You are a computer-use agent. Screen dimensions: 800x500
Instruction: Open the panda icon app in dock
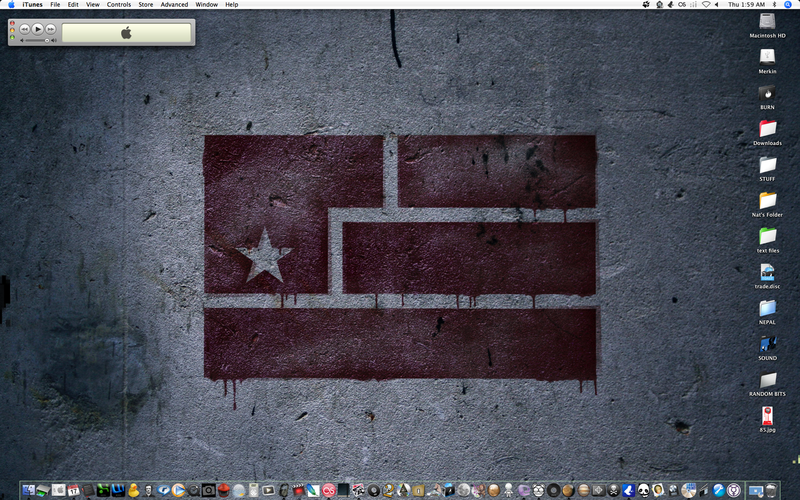(x=643, y=490)
